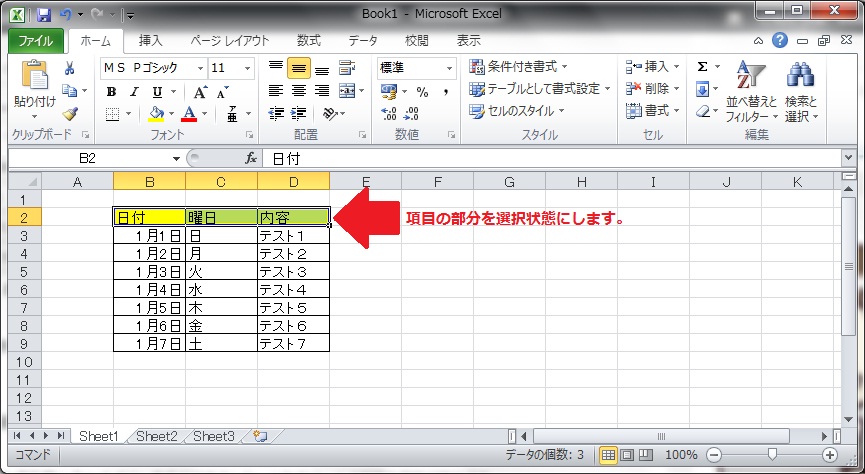Screen dimensions: 865x474
Task: Click Undo in quick access toolbar
Action: pos(66,14)
